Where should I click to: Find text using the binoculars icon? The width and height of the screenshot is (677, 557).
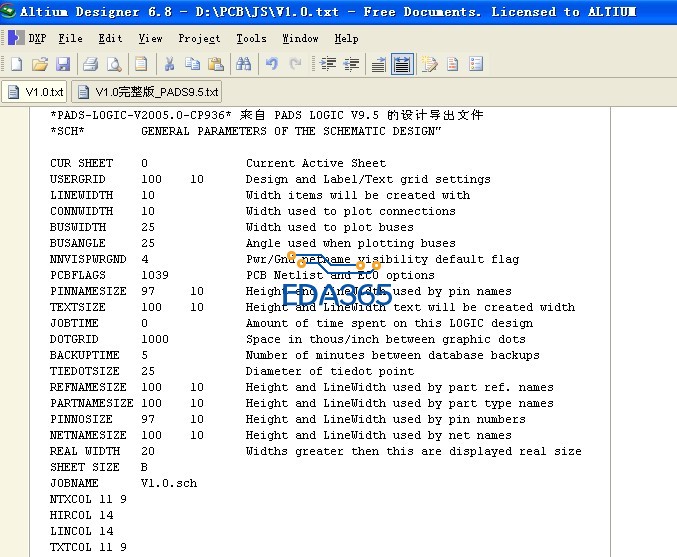244,64
